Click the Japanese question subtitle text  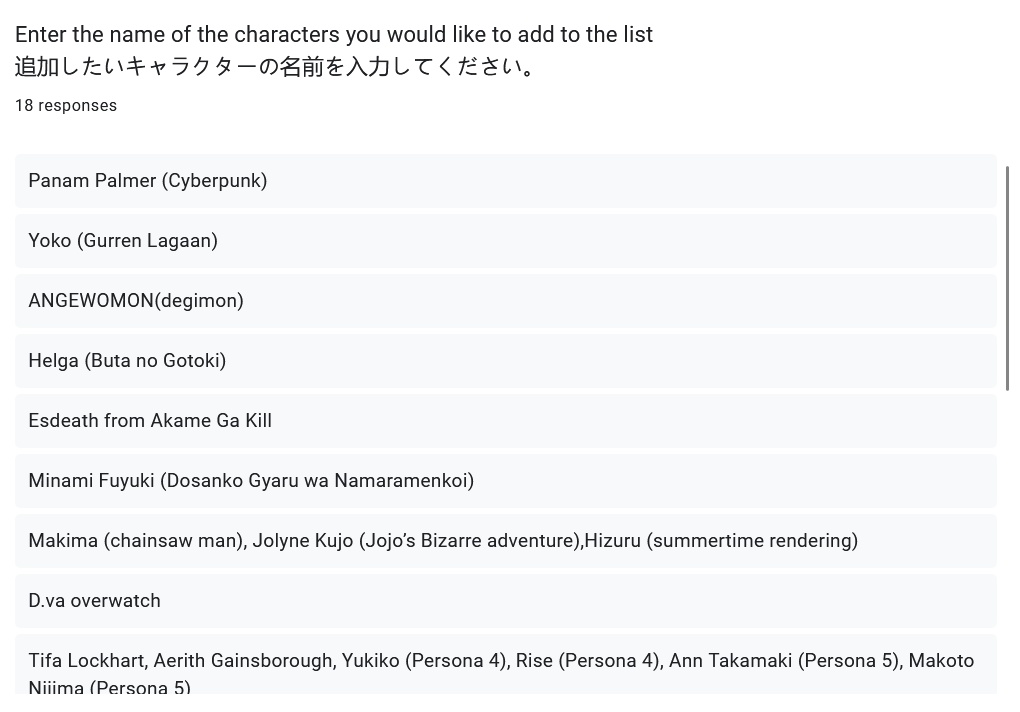(278, 67)
